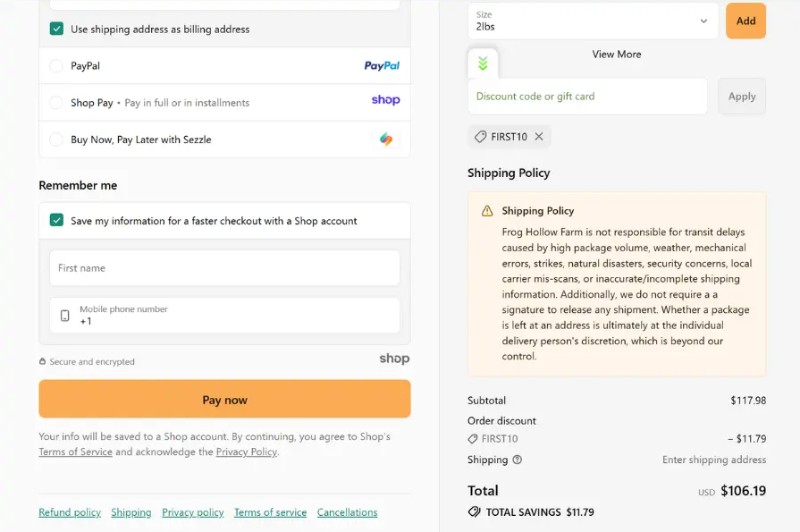Image resolution: width=800 pixels, height=532 pixels.
Task: Click the - $11.79 discount amount
Action: [x=747, y=439]
